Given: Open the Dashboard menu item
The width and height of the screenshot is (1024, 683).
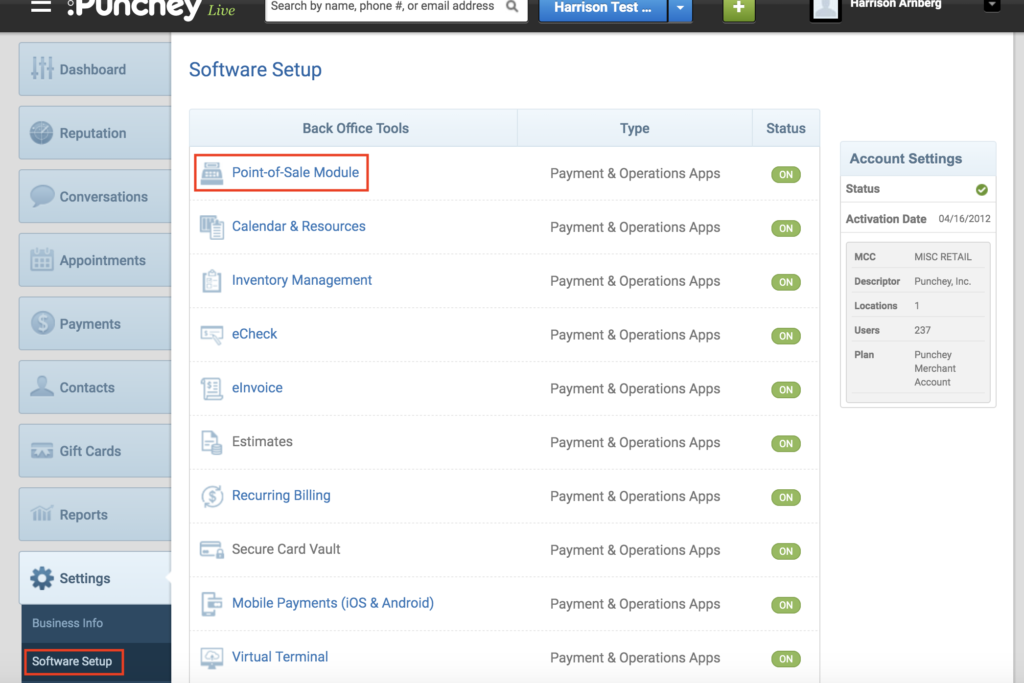Looking at the screenshot, I should (95, 69).
